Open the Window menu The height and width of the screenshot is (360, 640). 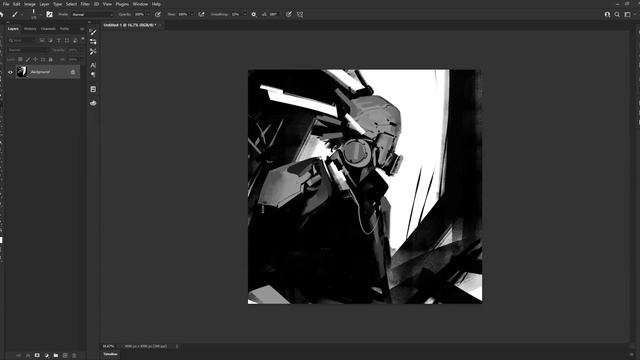[x=140, y=4]
